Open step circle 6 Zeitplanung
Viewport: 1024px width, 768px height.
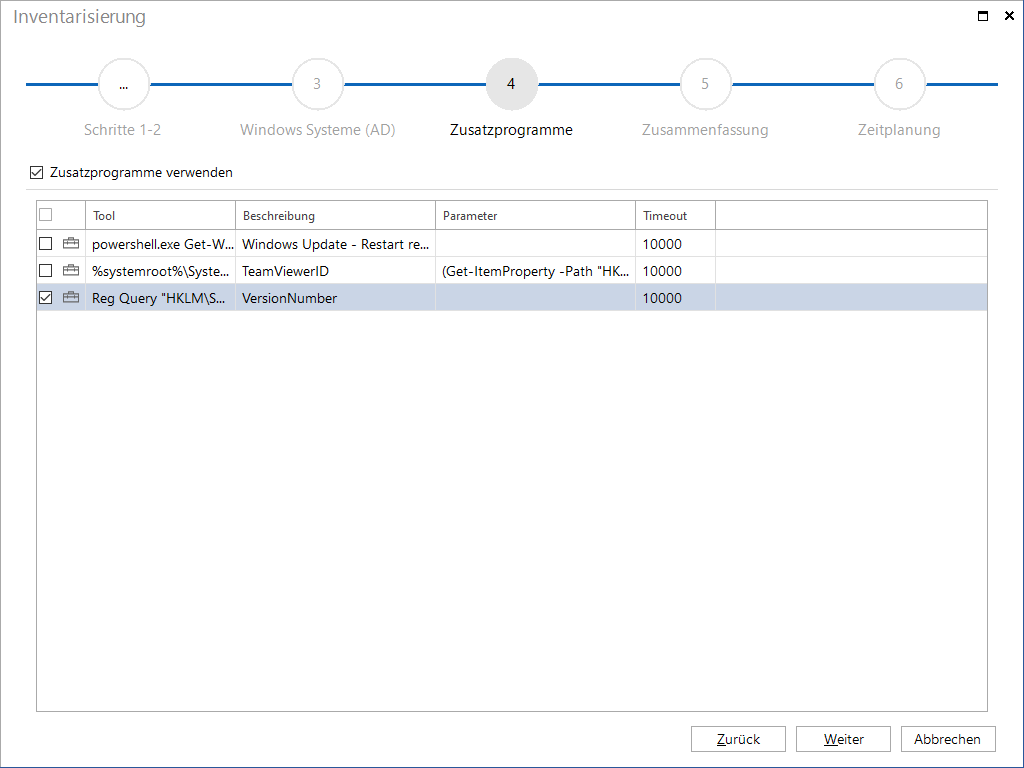tap(899, 84)
